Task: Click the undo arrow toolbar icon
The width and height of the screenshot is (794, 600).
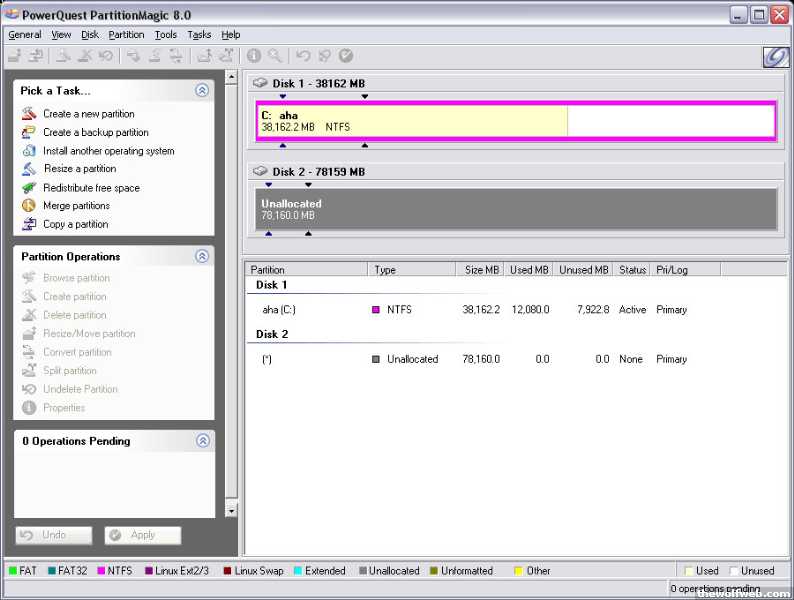Action: (303, 56)
